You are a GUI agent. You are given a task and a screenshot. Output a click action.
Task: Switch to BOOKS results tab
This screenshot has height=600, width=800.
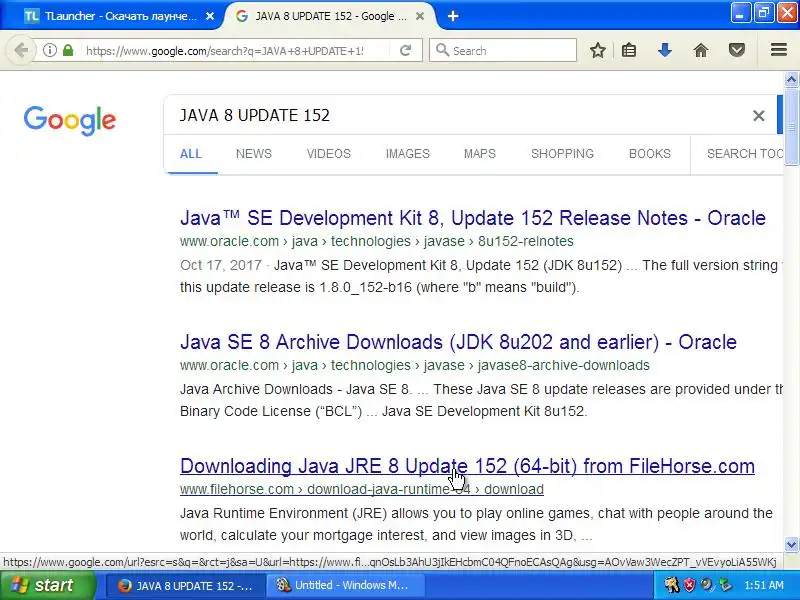point(649,154)
